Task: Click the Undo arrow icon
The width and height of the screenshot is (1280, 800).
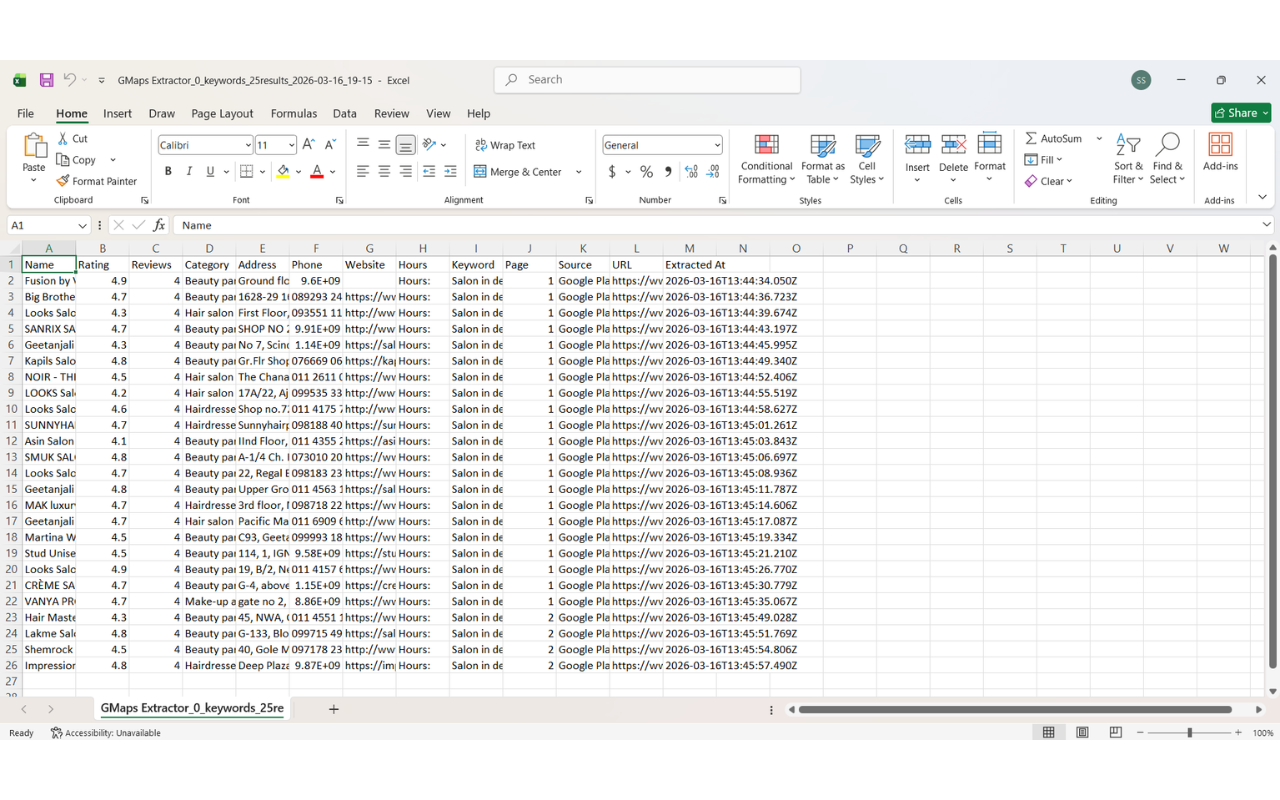Action: click(69, 80)
